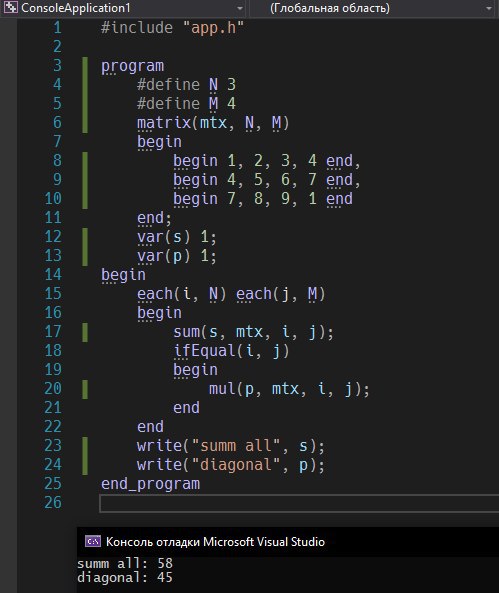499x593 pixels.
Task: Click write("summ all", s); line
Action: coord(231,446)
